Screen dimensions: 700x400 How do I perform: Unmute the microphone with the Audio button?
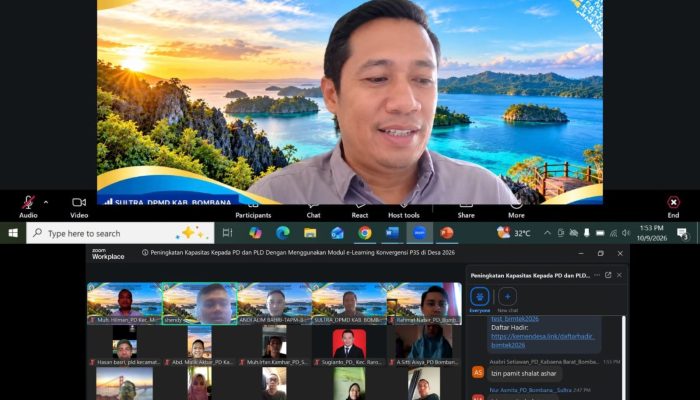pos(28,207)
